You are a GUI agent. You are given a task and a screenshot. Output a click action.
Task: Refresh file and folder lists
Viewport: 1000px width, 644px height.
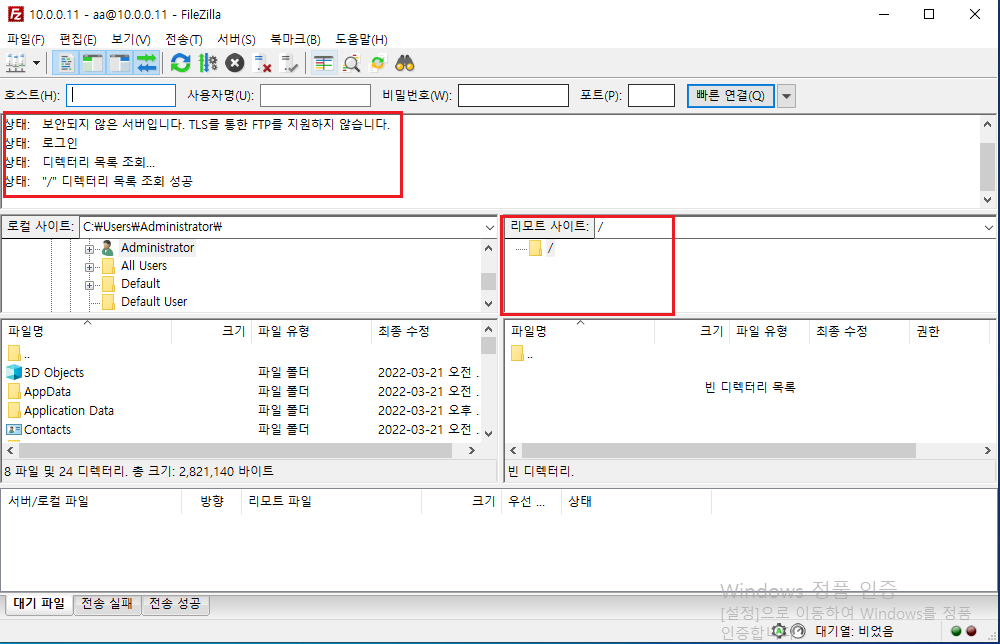click(180, 63)
